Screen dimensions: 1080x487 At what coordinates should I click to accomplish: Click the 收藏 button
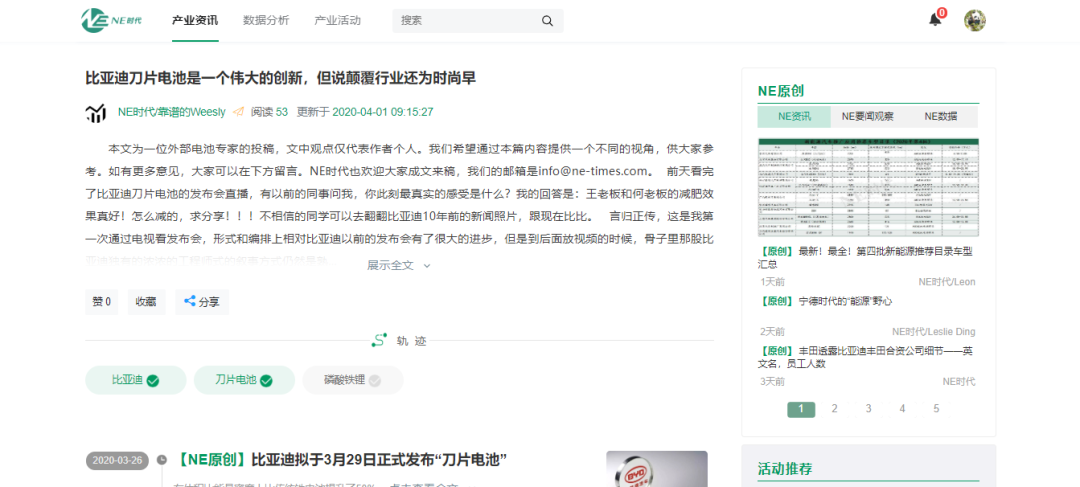(146, 302)
